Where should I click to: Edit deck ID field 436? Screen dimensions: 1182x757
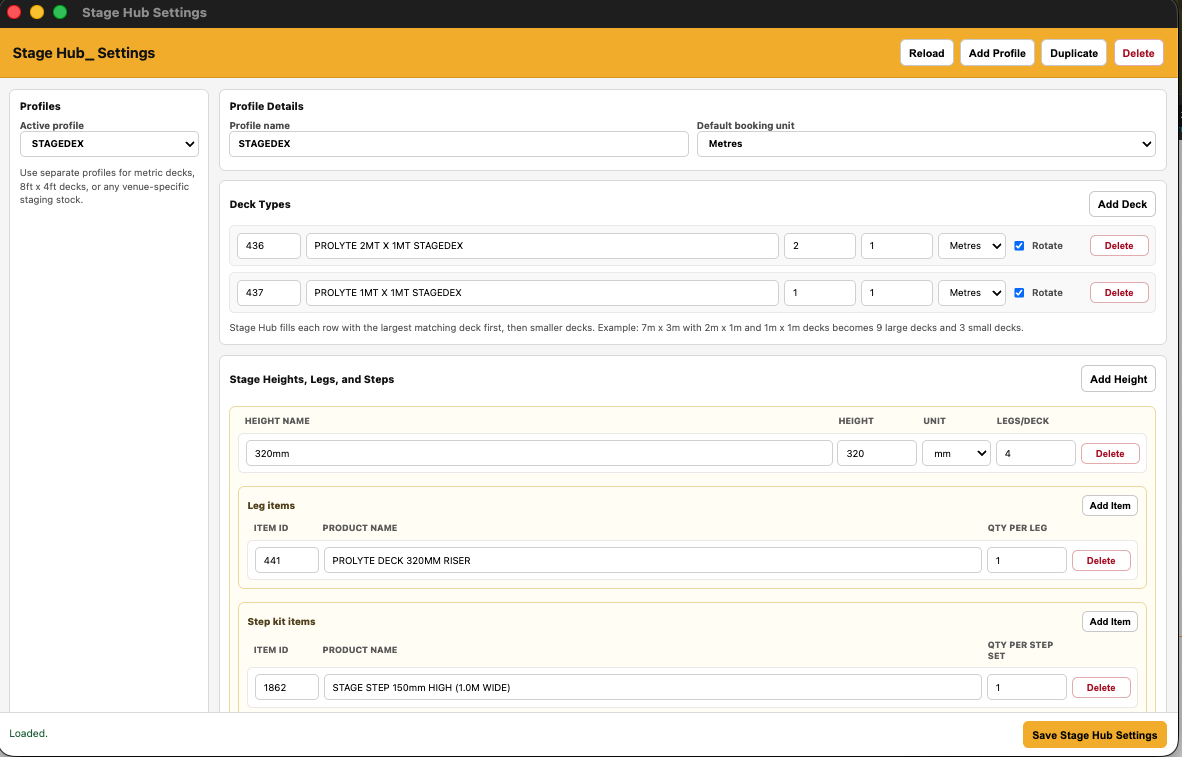268,246
